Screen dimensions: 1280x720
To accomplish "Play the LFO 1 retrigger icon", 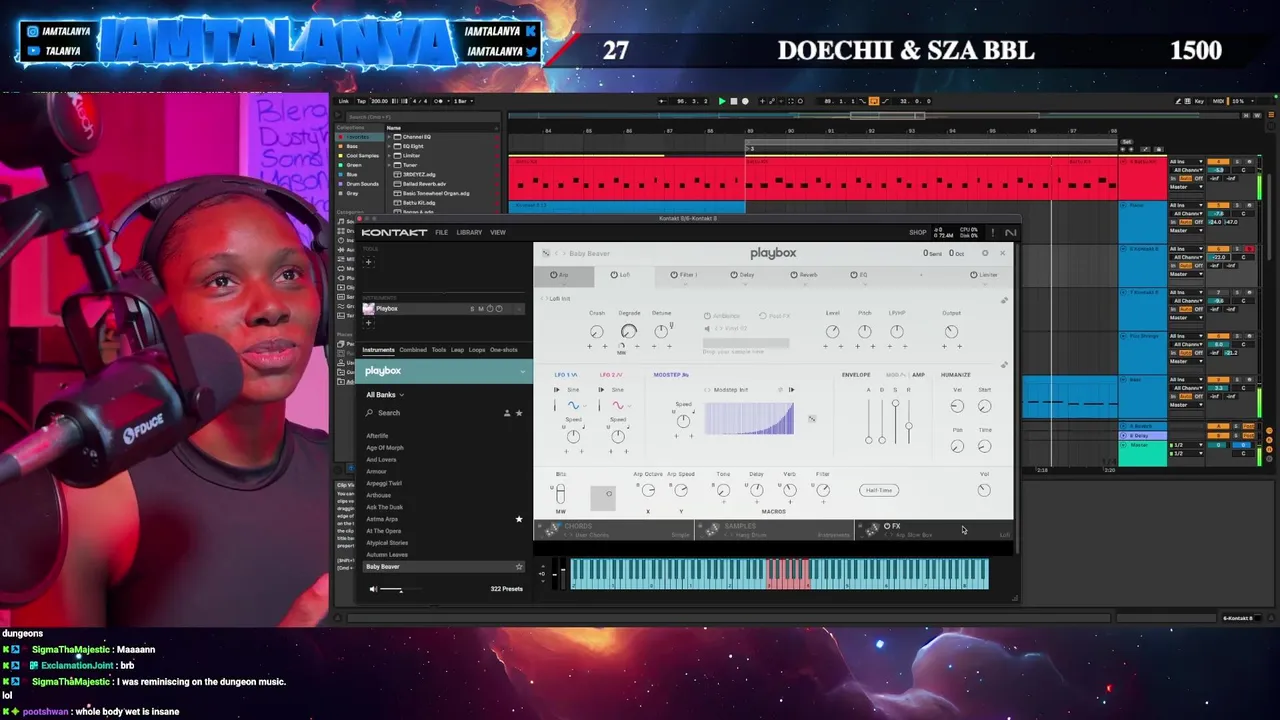I will click(x=556, y=389).
